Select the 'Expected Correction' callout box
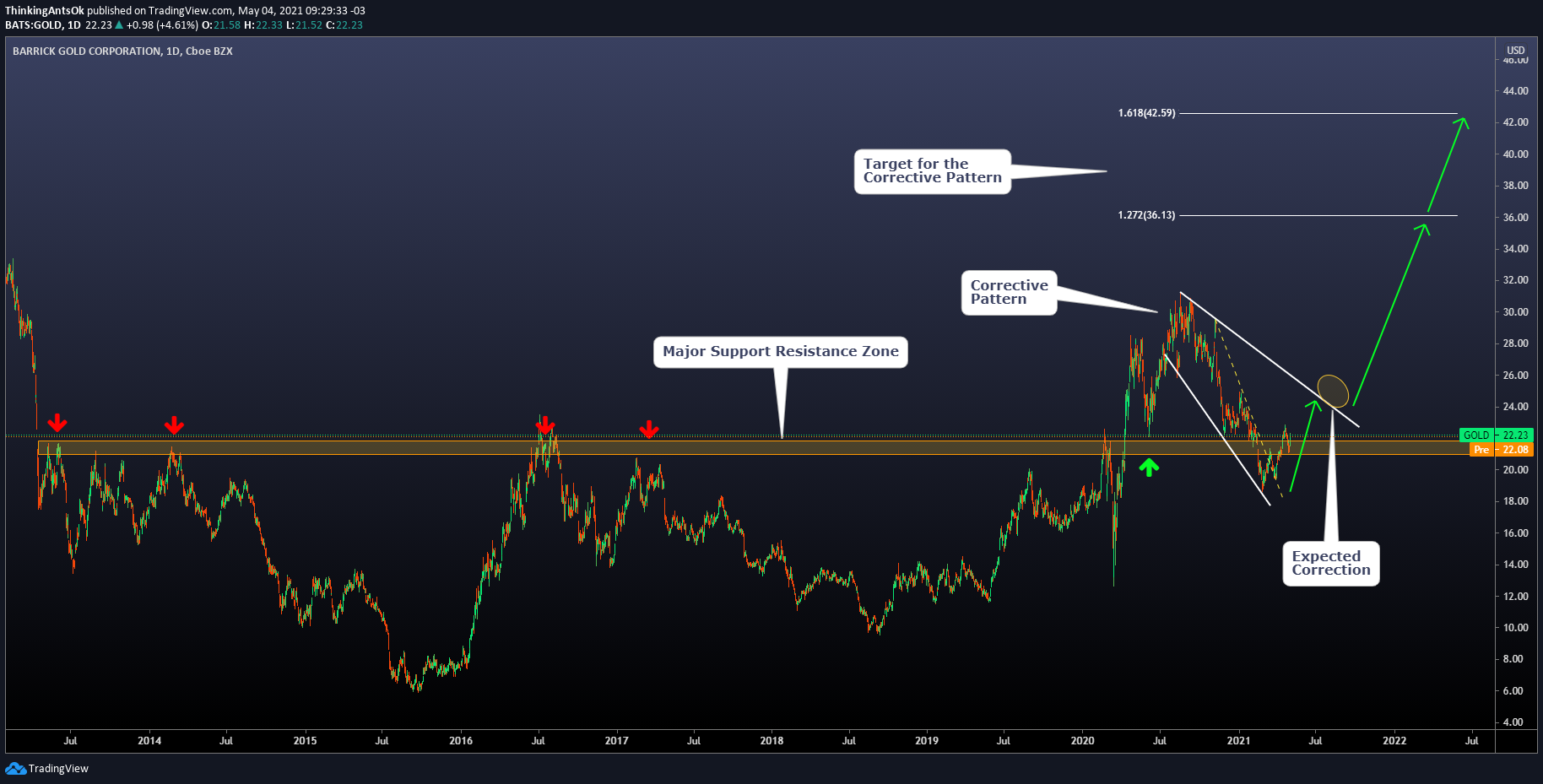 click(1331, 563)
